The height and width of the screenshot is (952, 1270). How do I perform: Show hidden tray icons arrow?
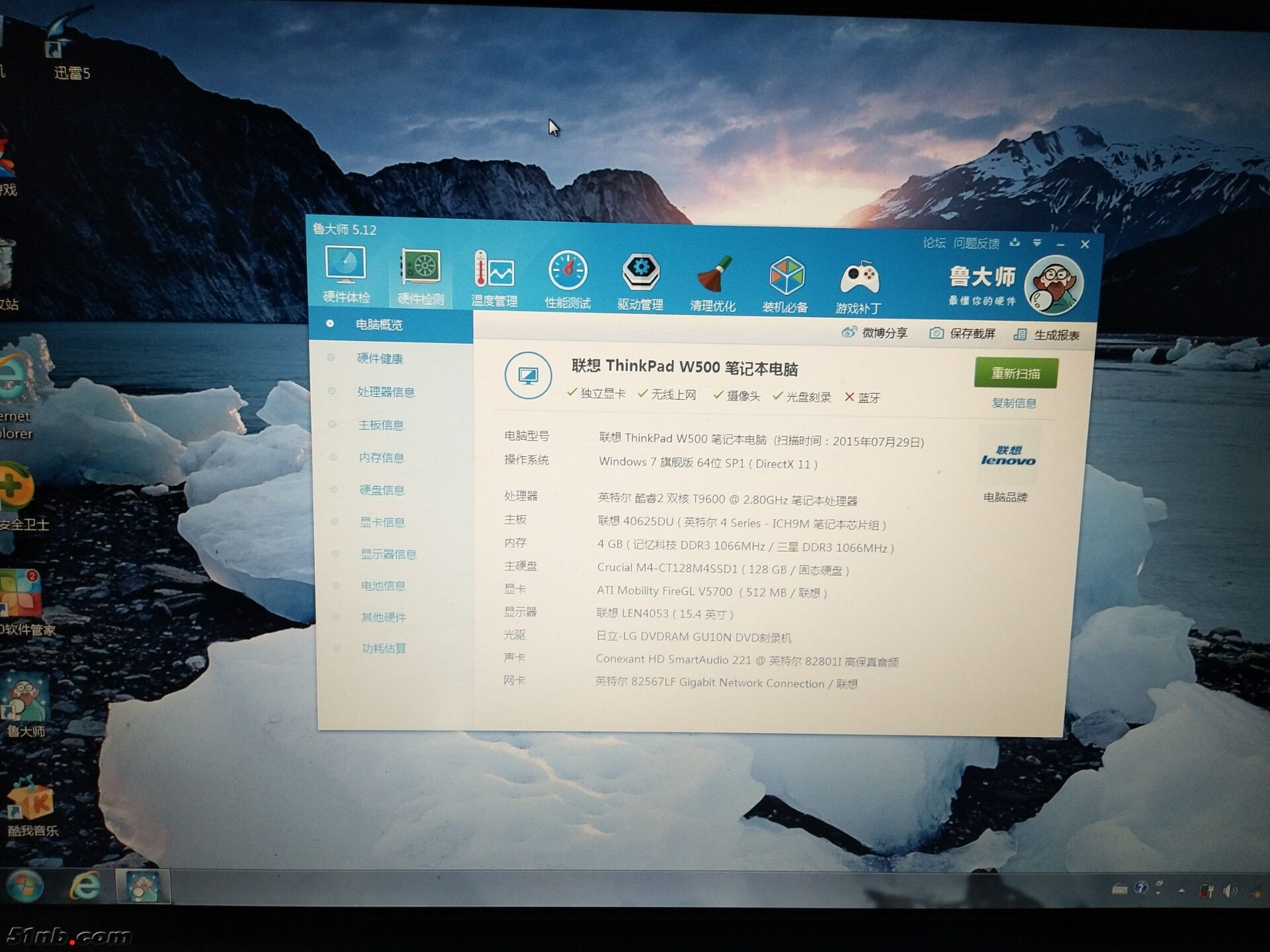coord(1181,891)
